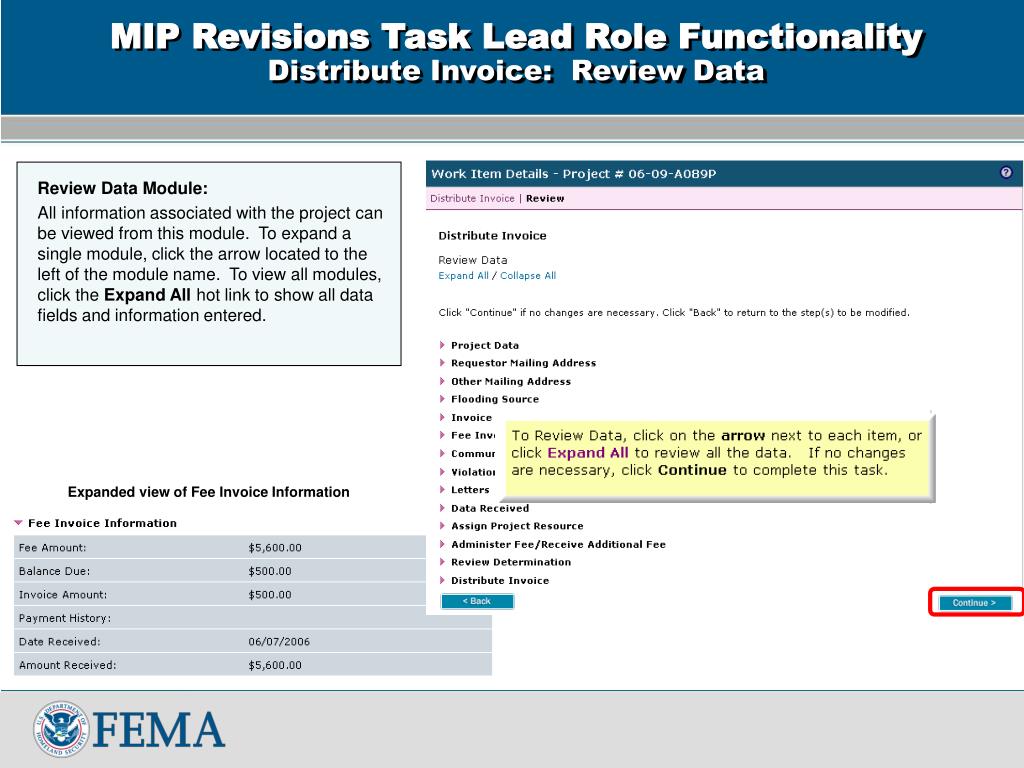This screenshot has height=768, width=1024.
Task: Select the Project Data label
Action: [x=485, y=345]
